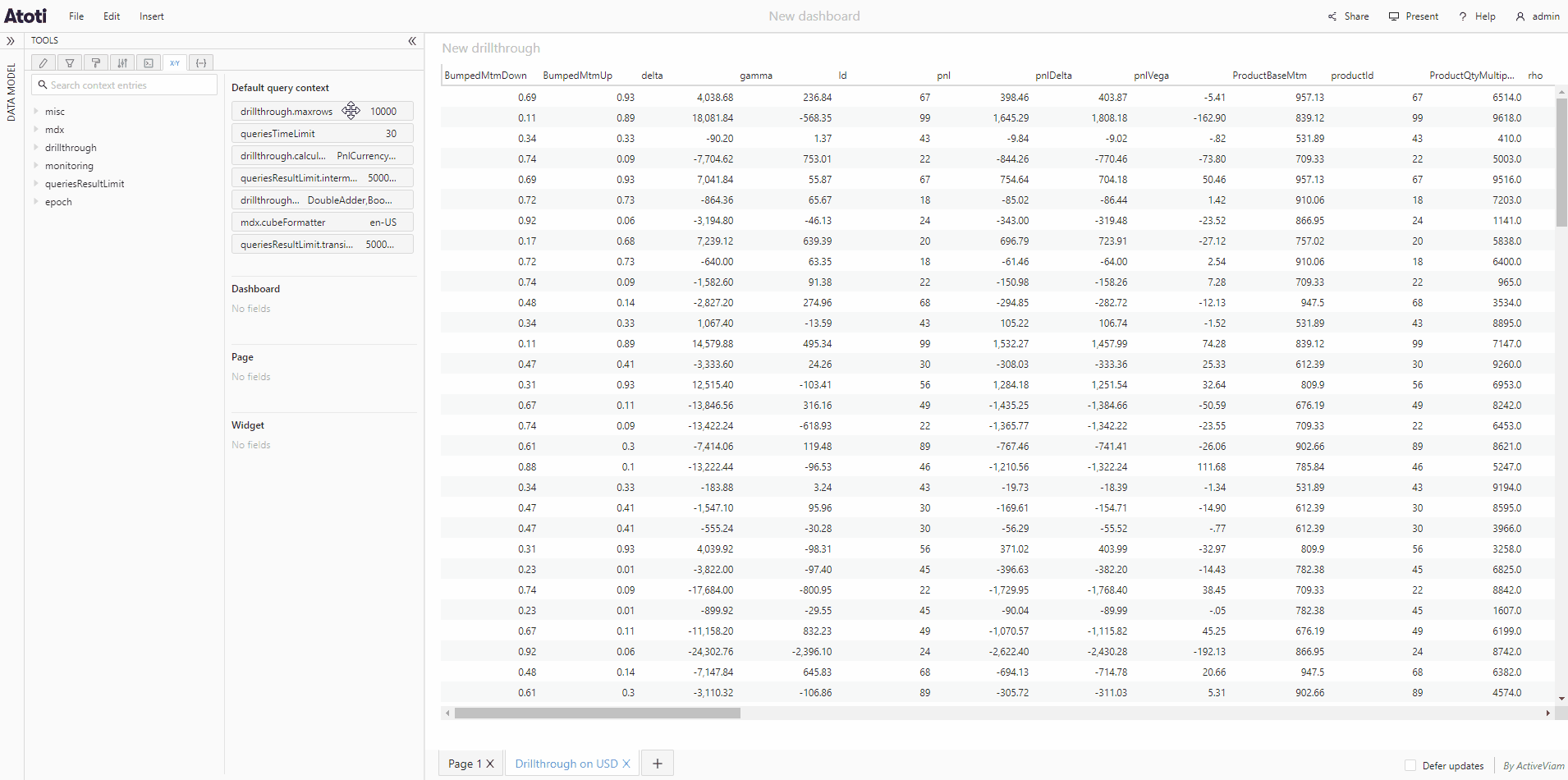Click the mdx.cubeFormatter en-US entry

(323, 223)
